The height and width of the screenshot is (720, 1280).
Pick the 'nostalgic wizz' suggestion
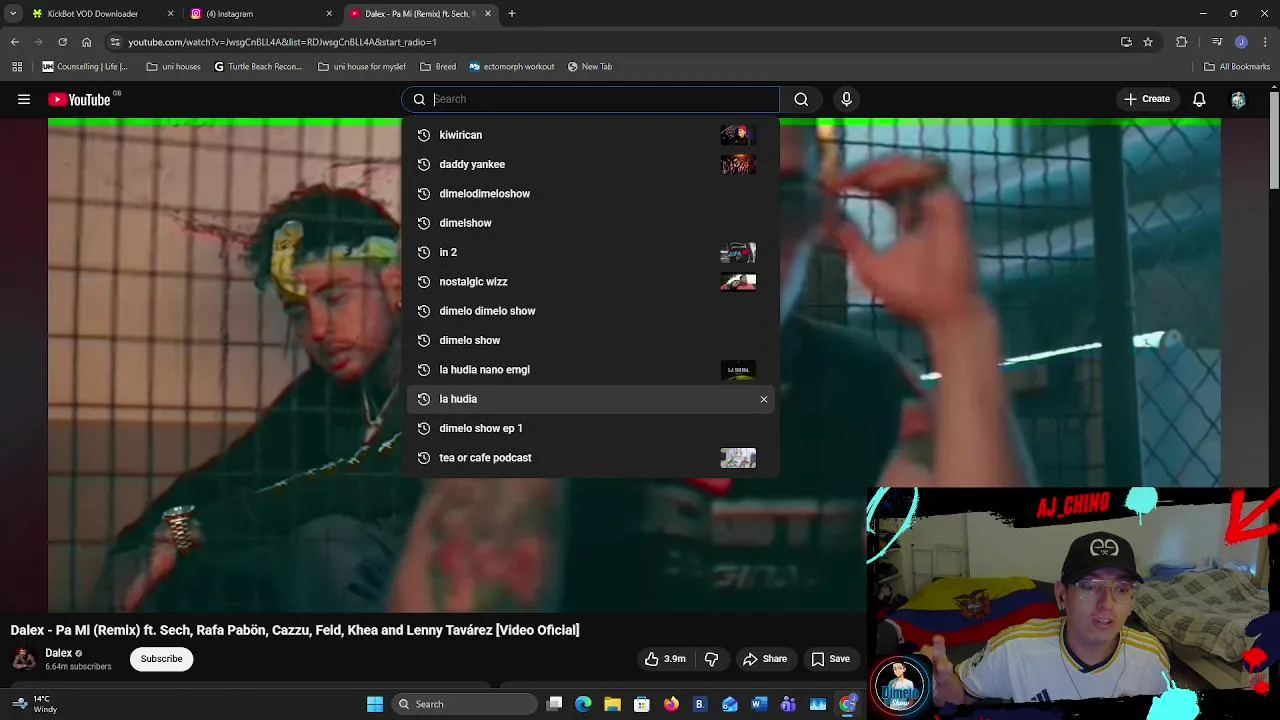[x=591, y=281]
